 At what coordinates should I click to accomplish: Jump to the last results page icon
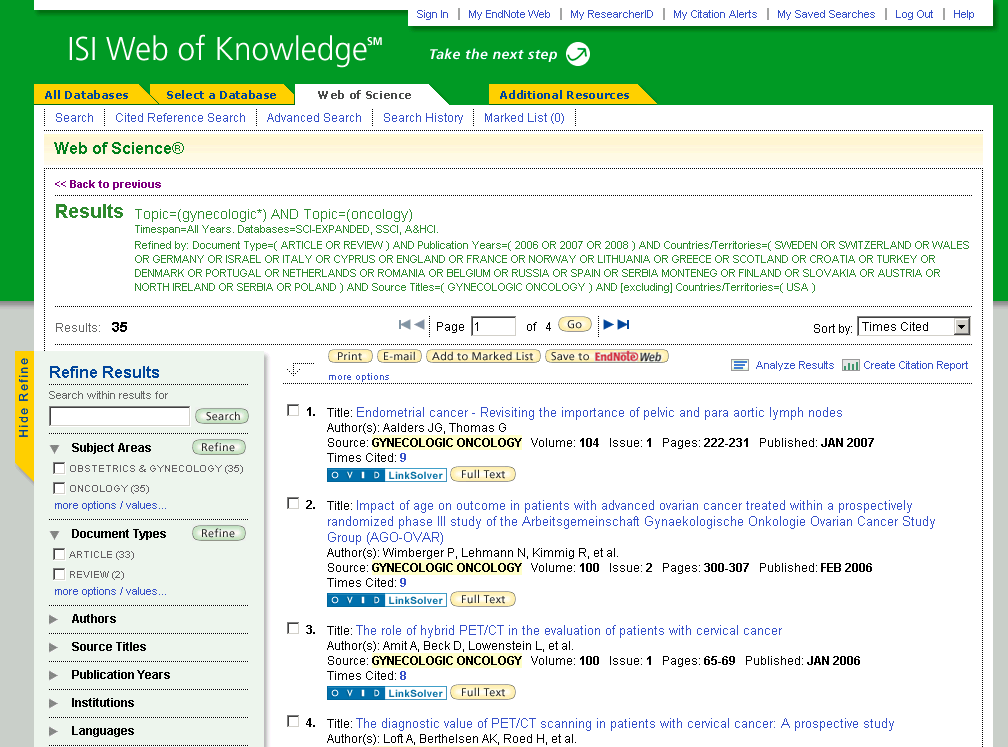coord(624,325)
